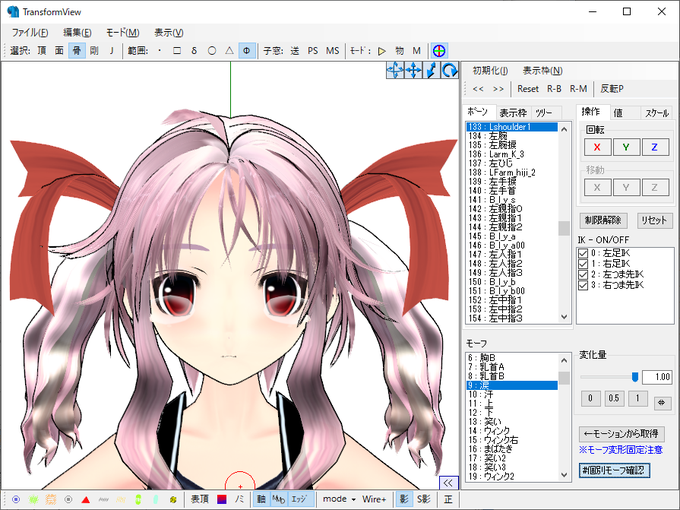680x510 pixels.
Task: Click the R-B button
Action: [554, 89]
